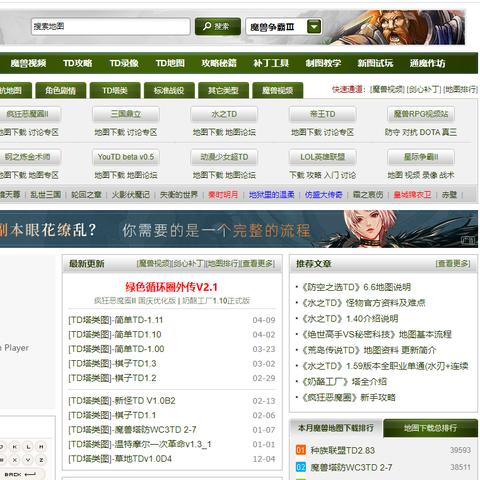Open [TD塔类图]-简单TD1.10 entry
The height and width of the screenshot is (480, 480).
pyautogui.click(x=115, y=334)
